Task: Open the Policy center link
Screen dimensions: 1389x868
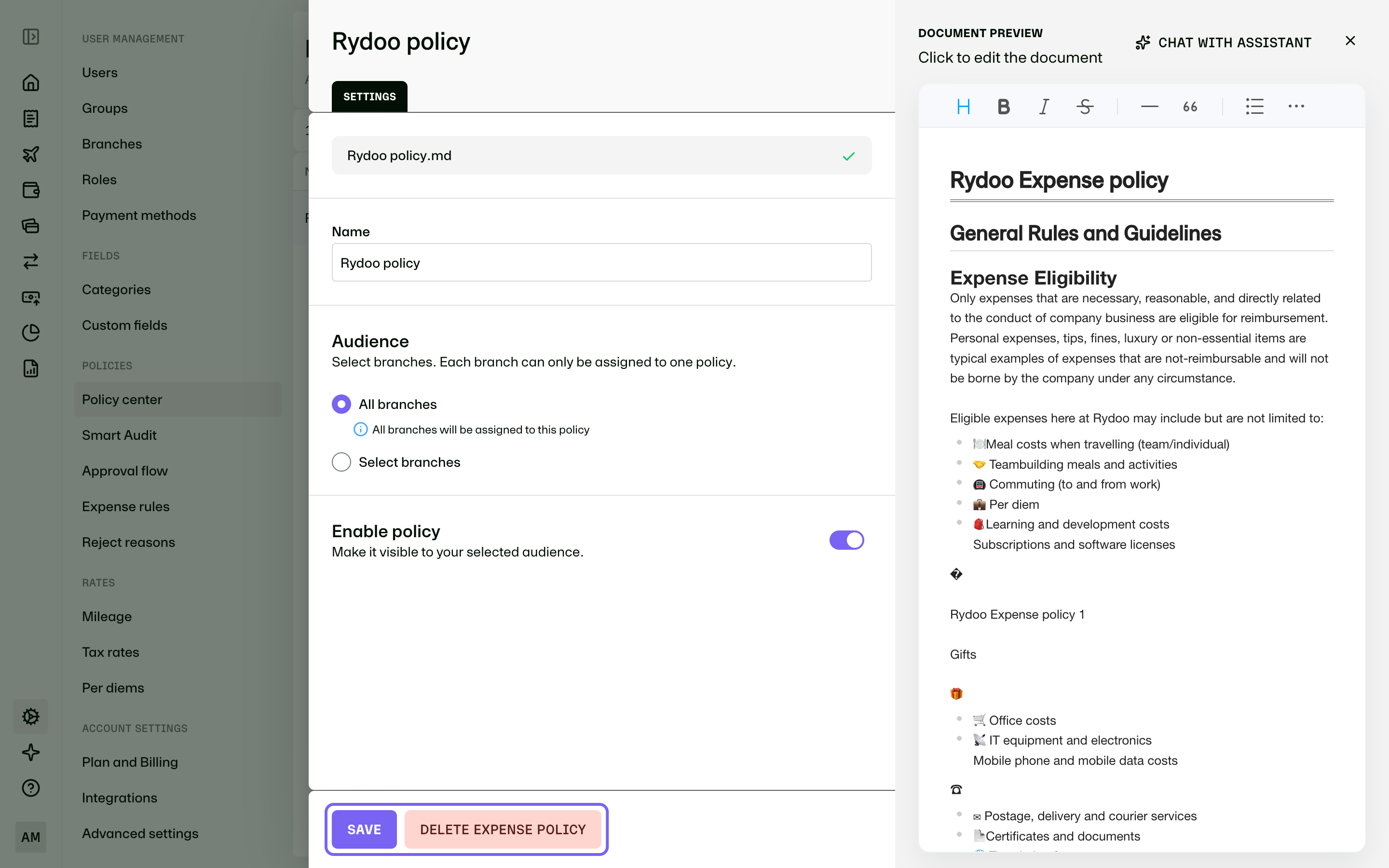Action: [178, 400]
